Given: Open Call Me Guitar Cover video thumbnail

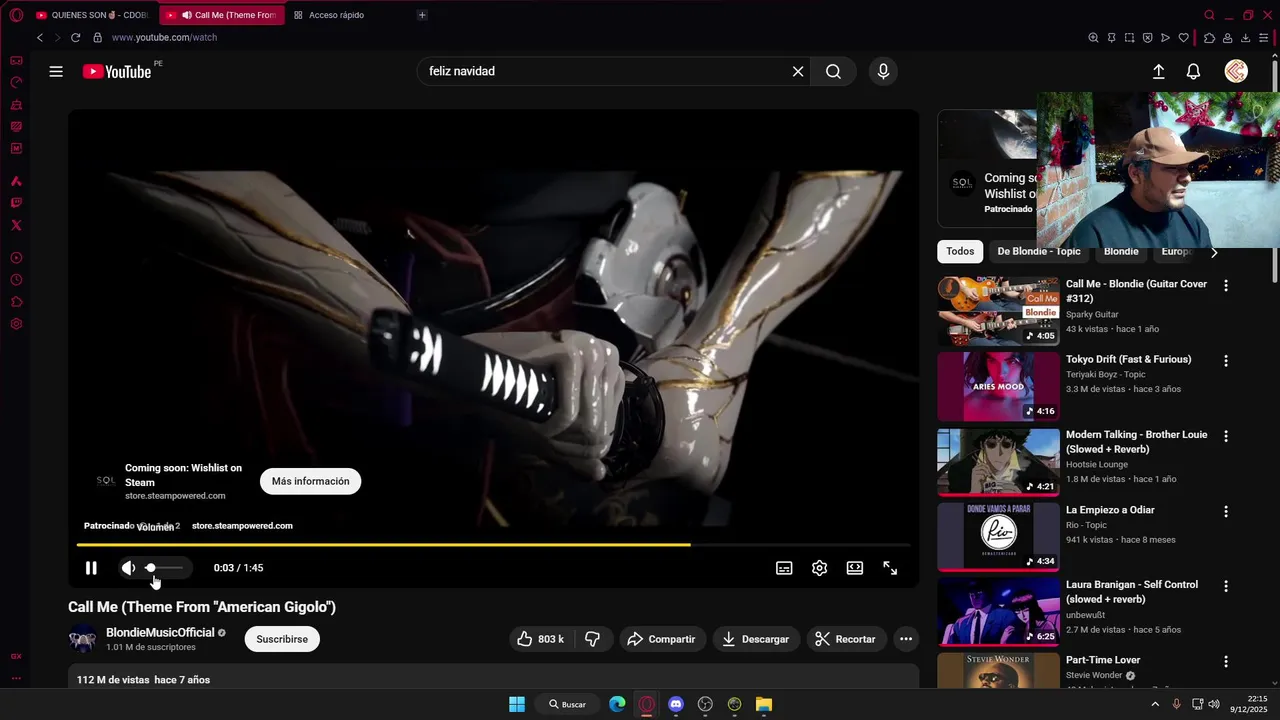Looking at the screenshot, I should click(x=998, y=311).
